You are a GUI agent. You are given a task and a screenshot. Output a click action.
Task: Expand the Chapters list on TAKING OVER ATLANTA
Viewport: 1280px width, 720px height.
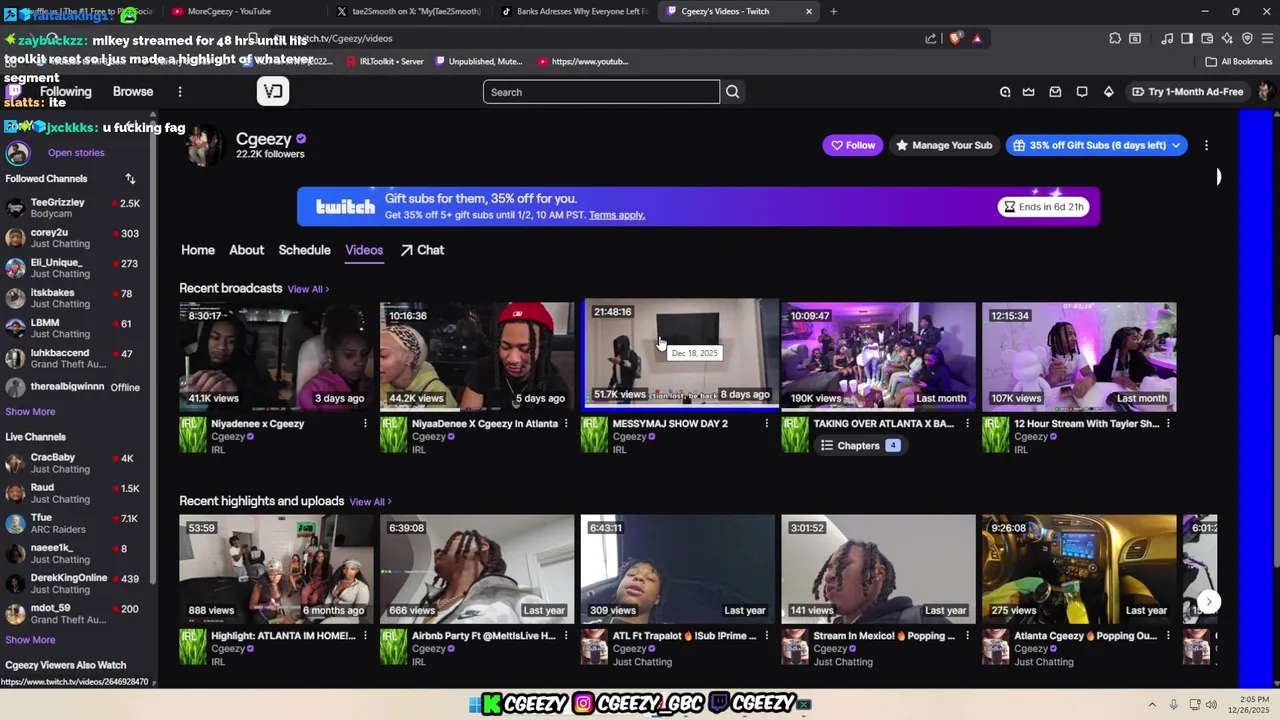click(x=860, y=446)
